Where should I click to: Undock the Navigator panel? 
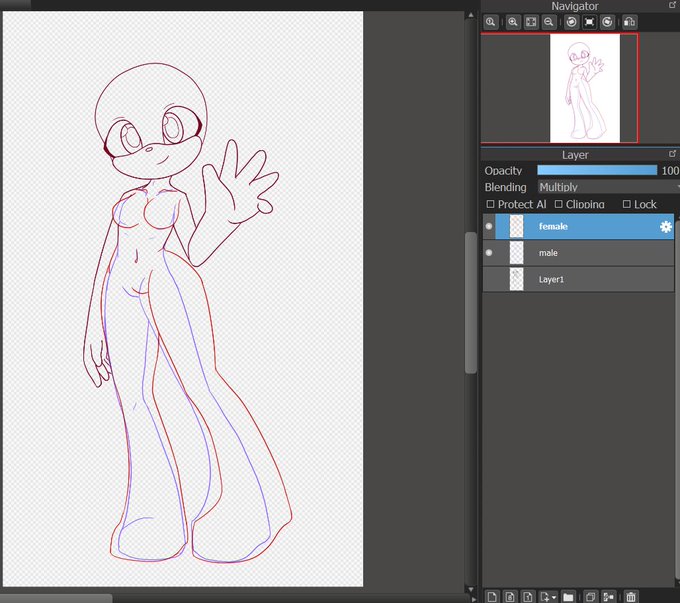673,5
